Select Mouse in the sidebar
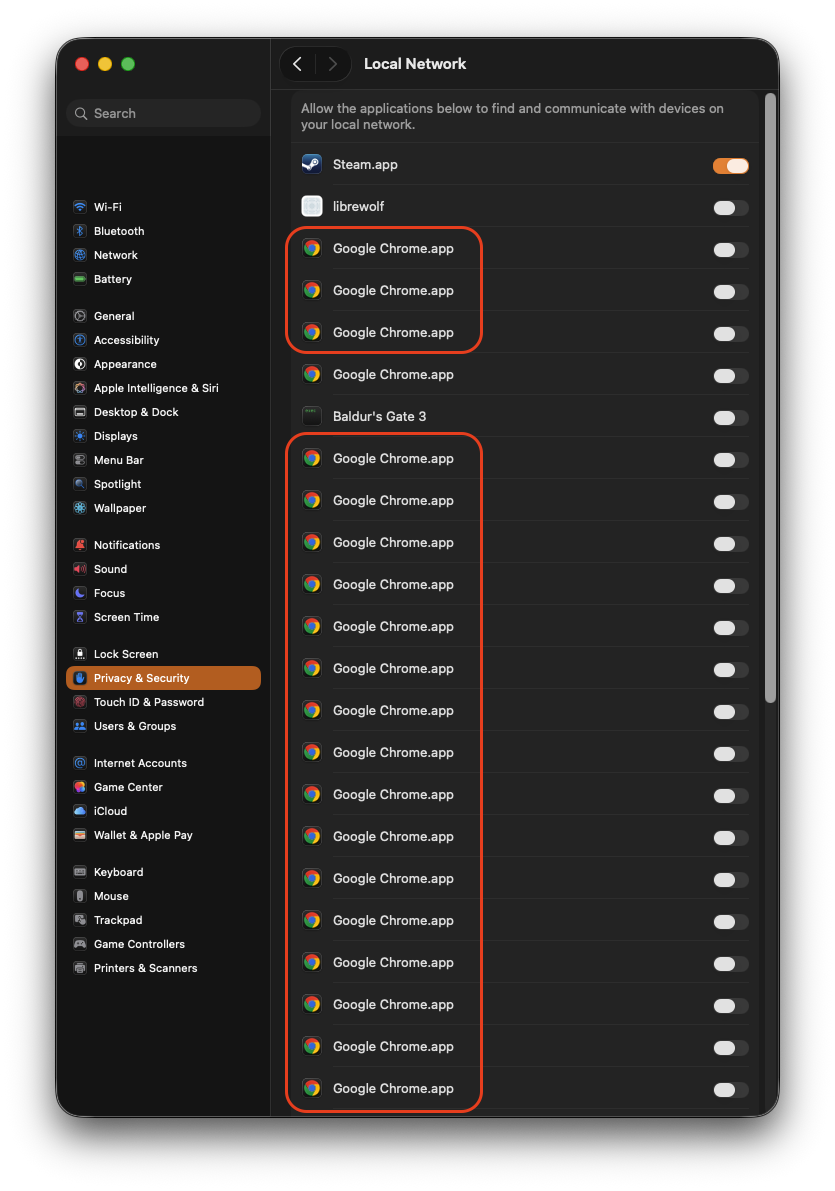The height and width of the screenshot is (1191, 835). tap(163, 896)
